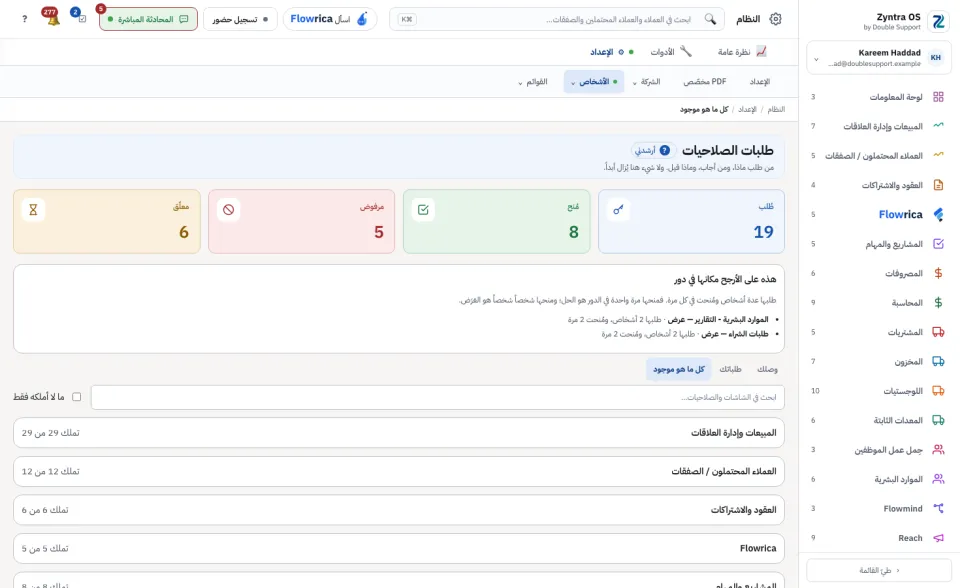Click the طلب 19 summary card
Viewport: 960px width, 588px height.
[x=691, y=221]
